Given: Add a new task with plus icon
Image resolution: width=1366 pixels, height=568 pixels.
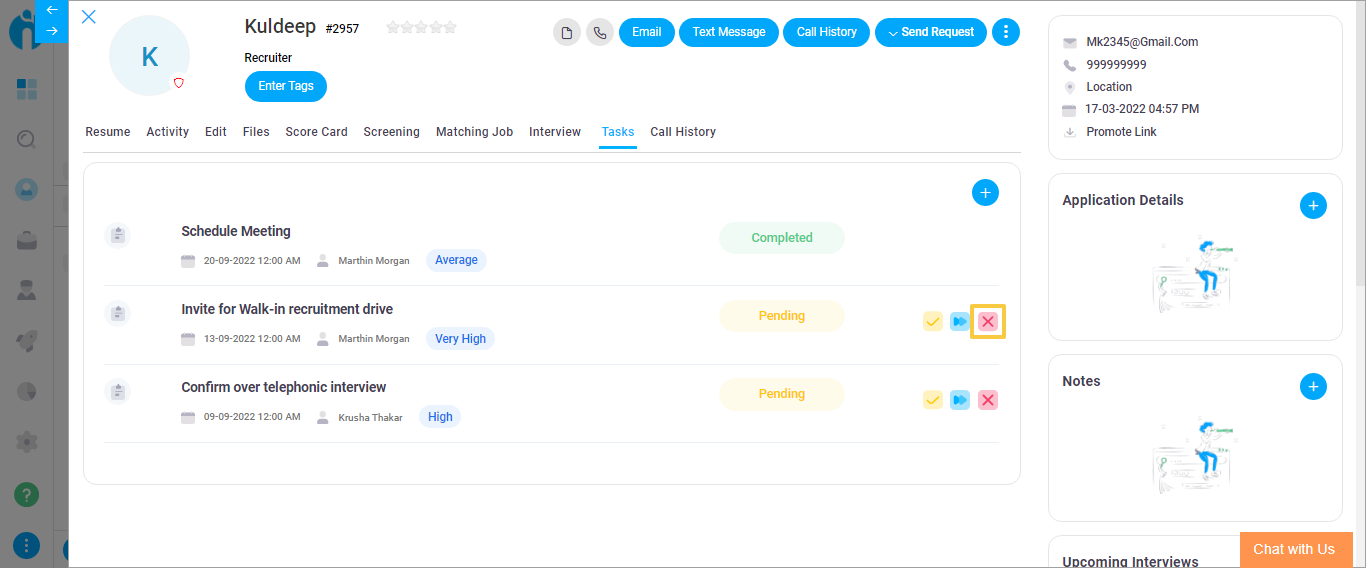Looking at the screenshot, I should tap(985, 193).
